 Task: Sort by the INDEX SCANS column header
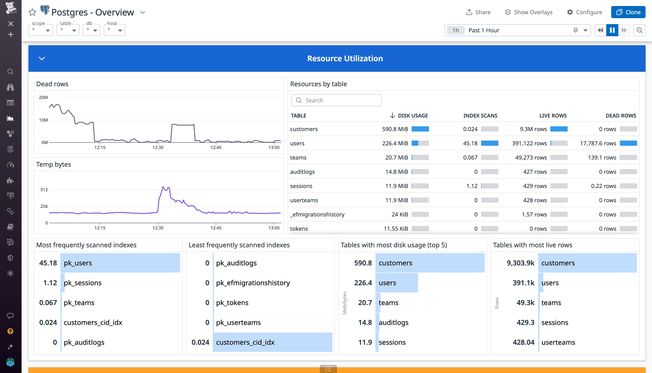pos(480,116)
